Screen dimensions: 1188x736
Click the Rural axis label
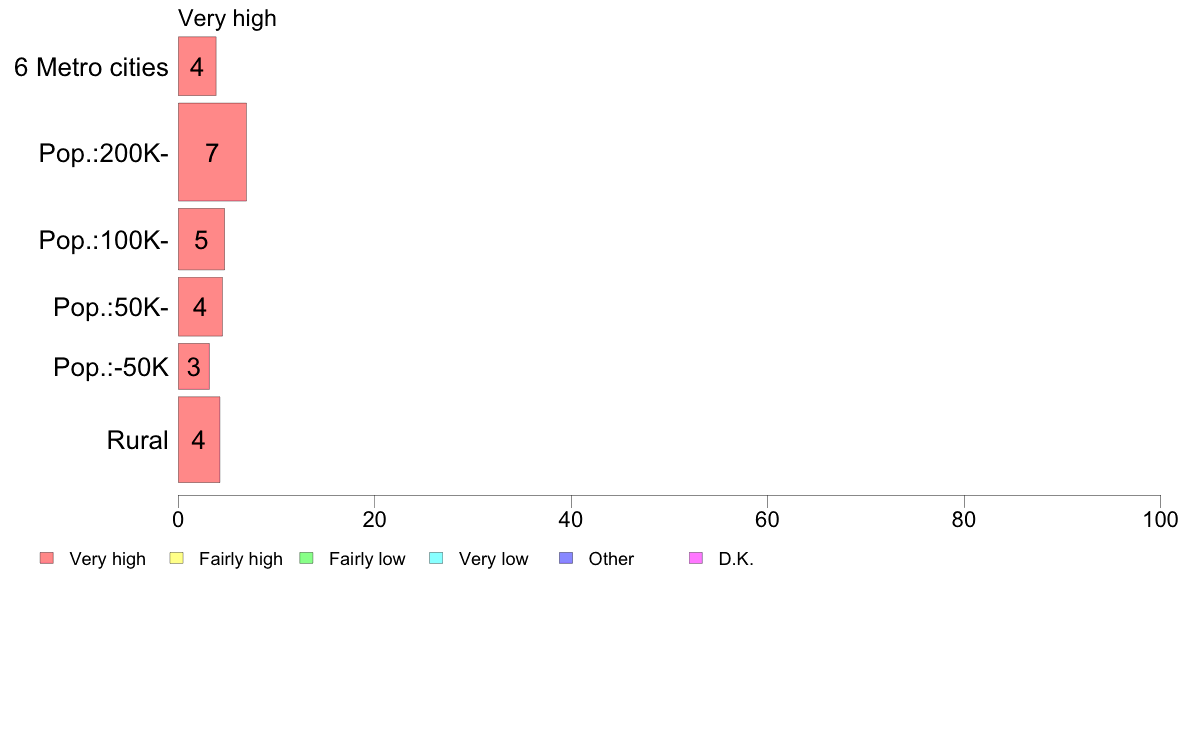click(137, 440)
